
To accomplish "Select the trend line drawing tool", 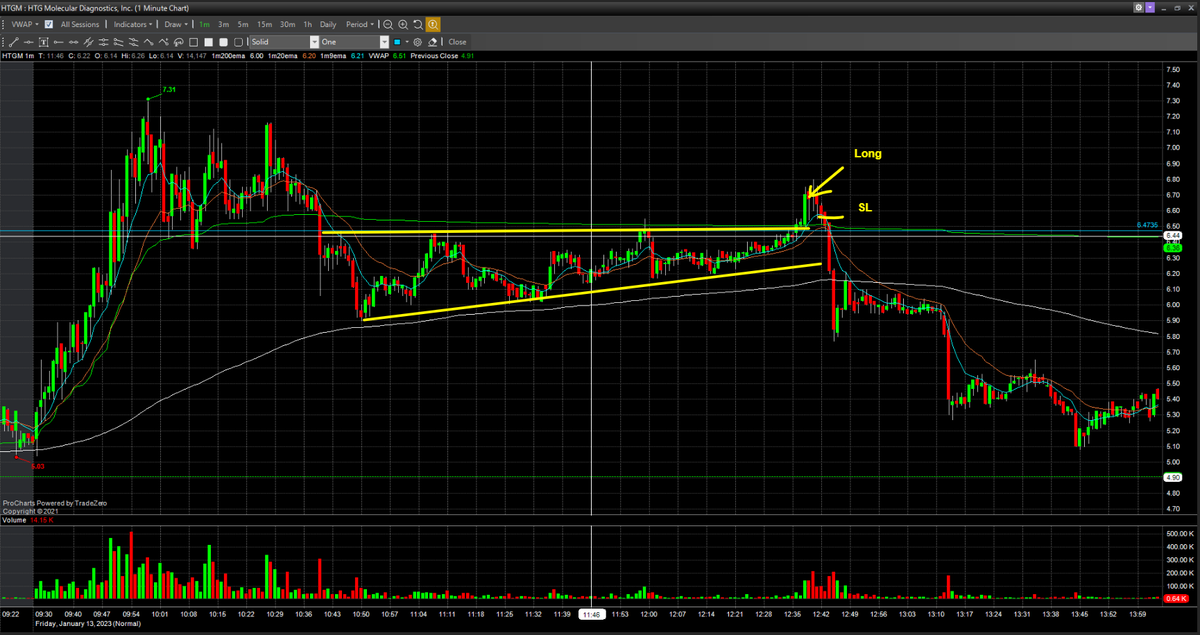I will click(x=13, y=42).
